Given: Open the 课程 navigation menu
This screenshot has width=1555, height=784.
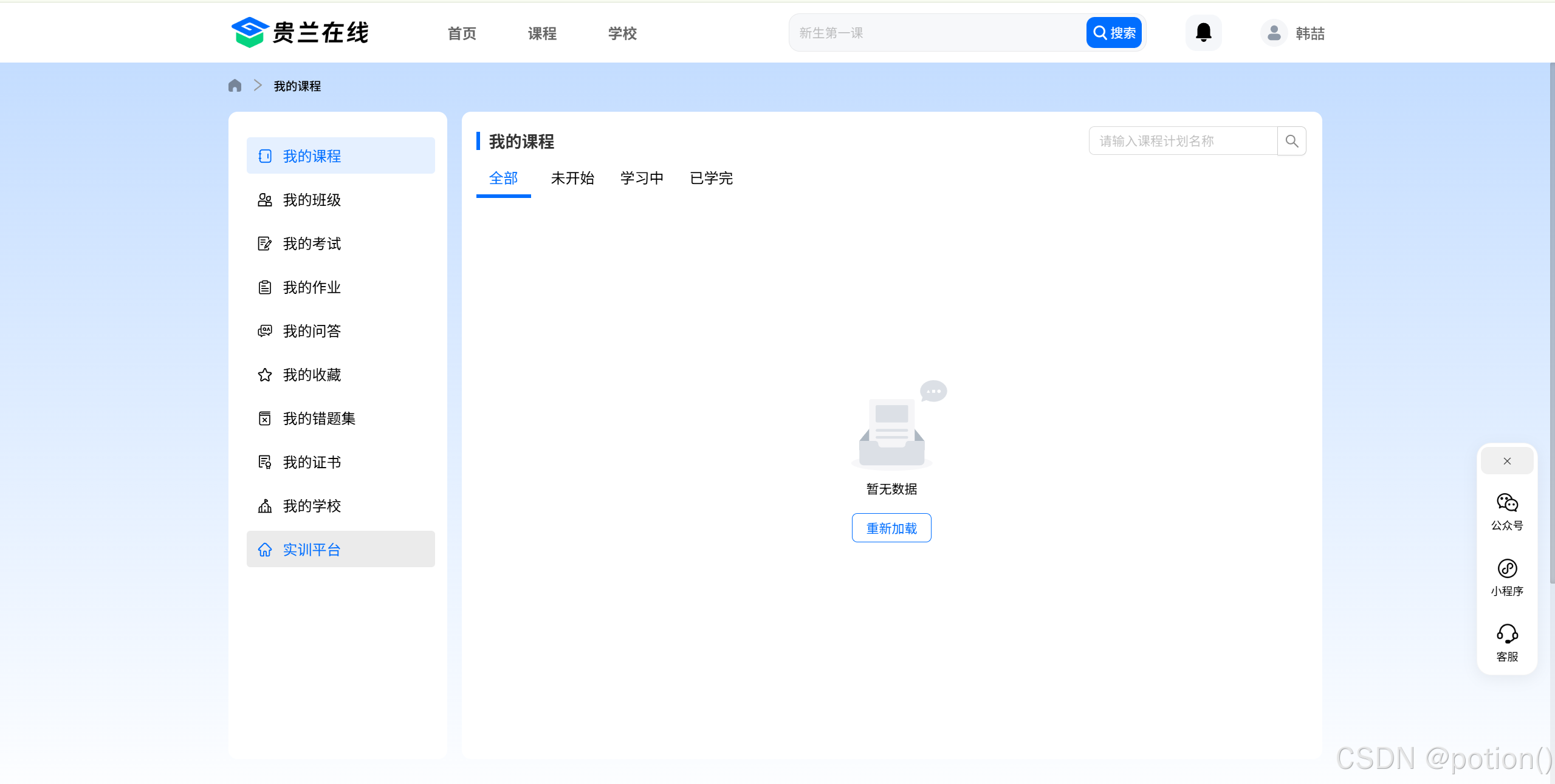Looking at the screenshot, I should pyautogui.click(x=541, y=33).
